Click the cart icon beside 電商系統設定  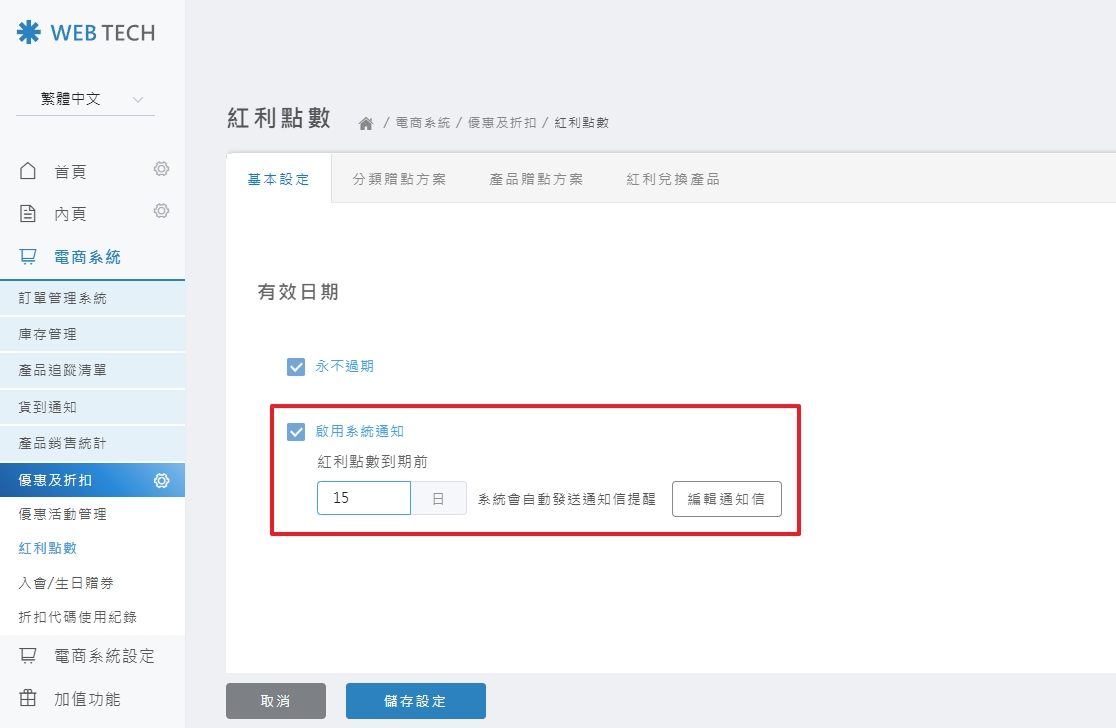pyautogui.click(x=29, y=655)
